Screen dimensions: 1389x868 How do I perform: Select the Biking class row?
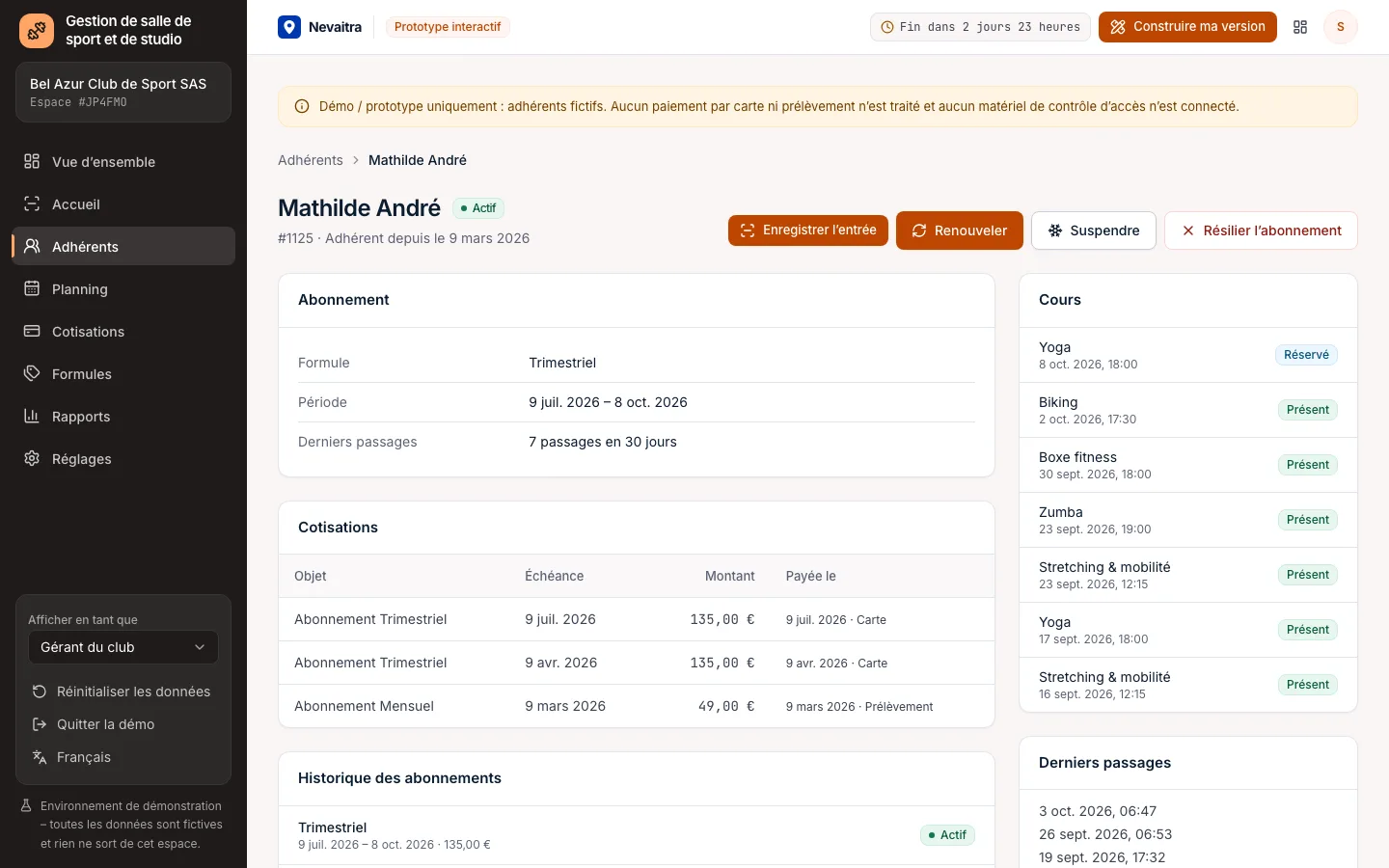coord(1188,410)
